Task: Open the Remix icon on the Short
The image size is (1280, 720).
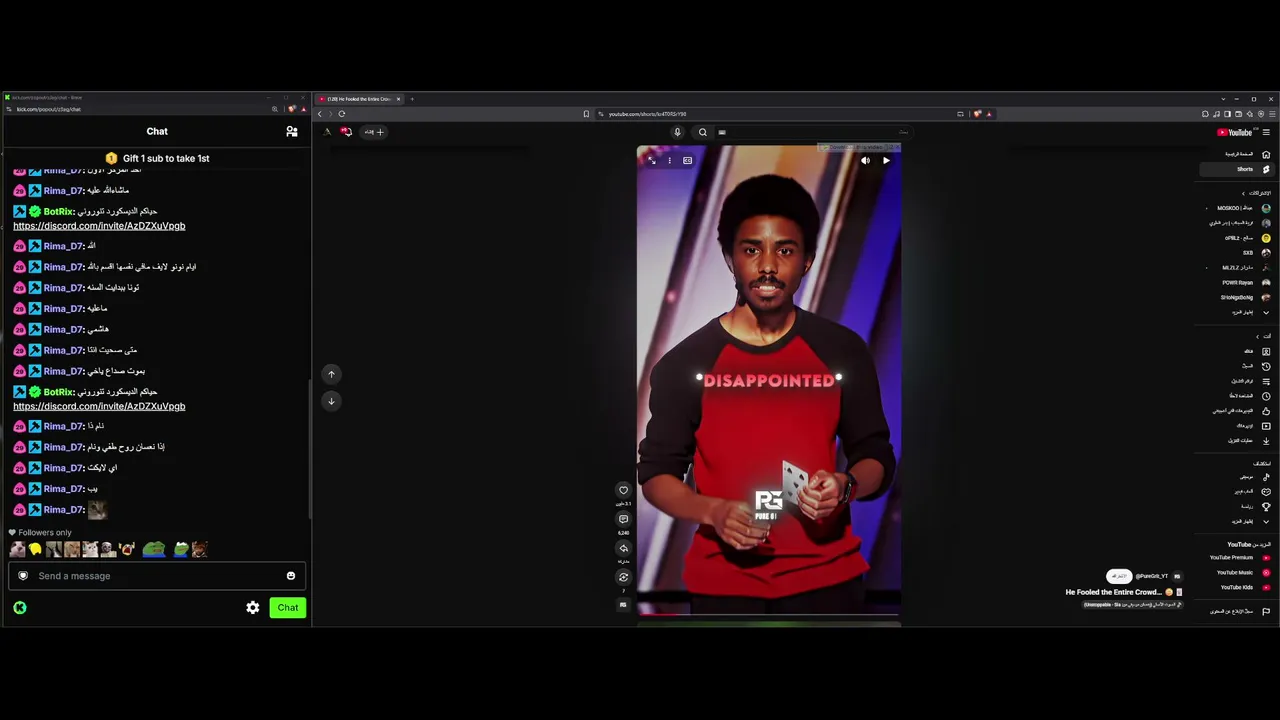Action: coord(623,577)
